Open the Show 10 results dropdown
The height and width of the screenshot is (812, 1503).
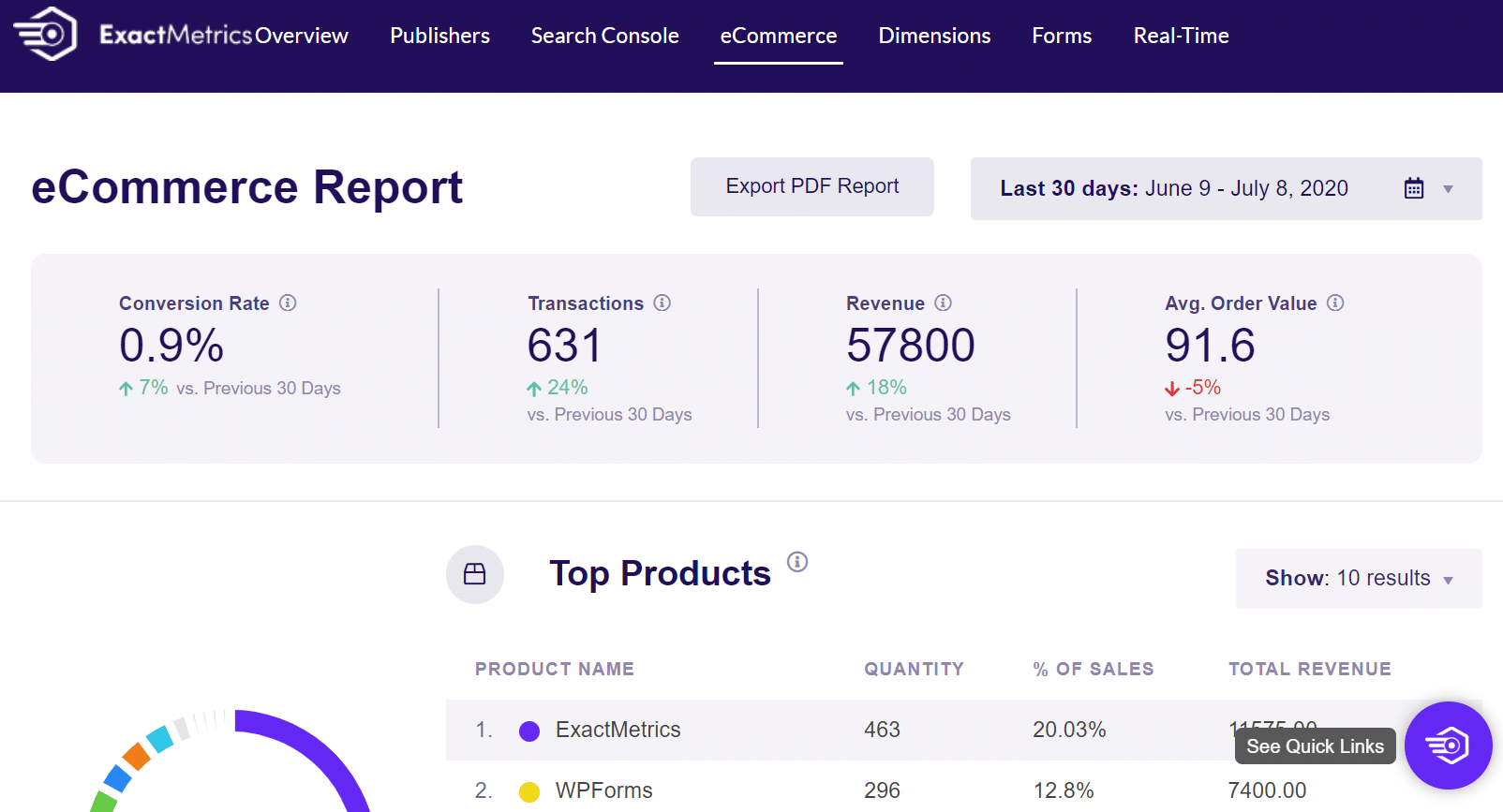[x=1359, y=578]
